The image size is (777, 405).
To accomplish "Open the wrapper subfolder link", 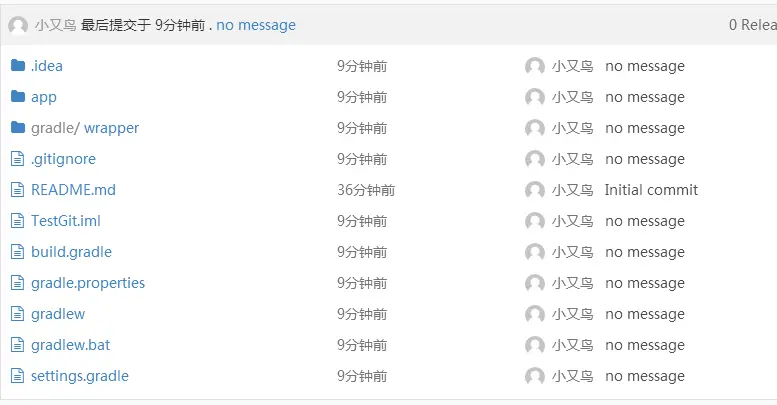I will [x=111, y=128].
